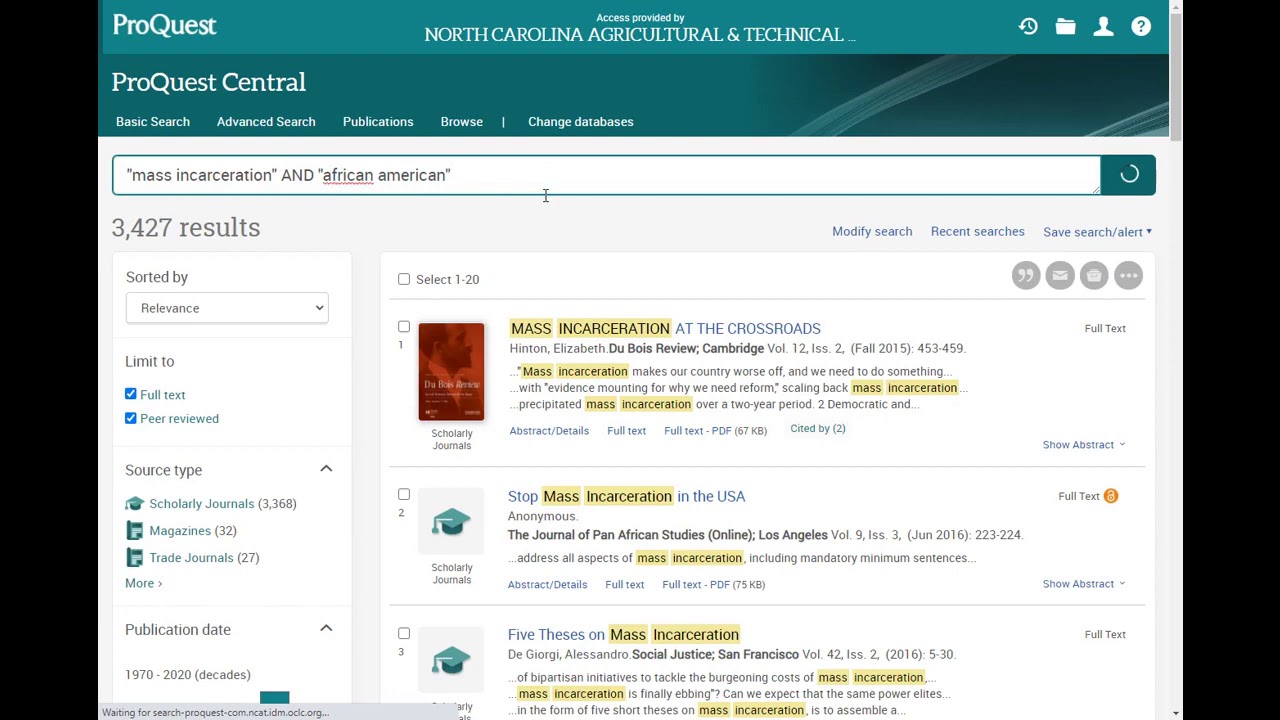The height and width of the screenshot is (720, 1280).
Task: Show Abstract for Mass Incarceration at the Crossroads
Action: click(x=1083, y=445)
